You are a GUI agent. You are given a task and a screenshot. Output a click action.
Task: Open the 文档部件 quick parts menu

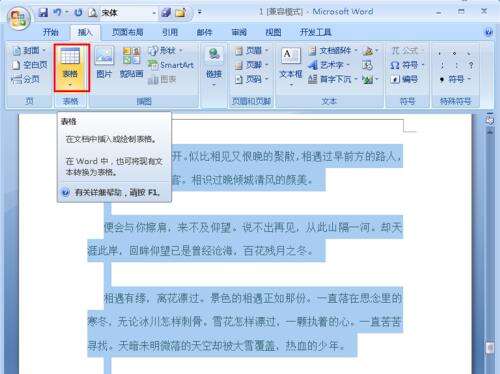pyautogui.click(x=333, y=51)
